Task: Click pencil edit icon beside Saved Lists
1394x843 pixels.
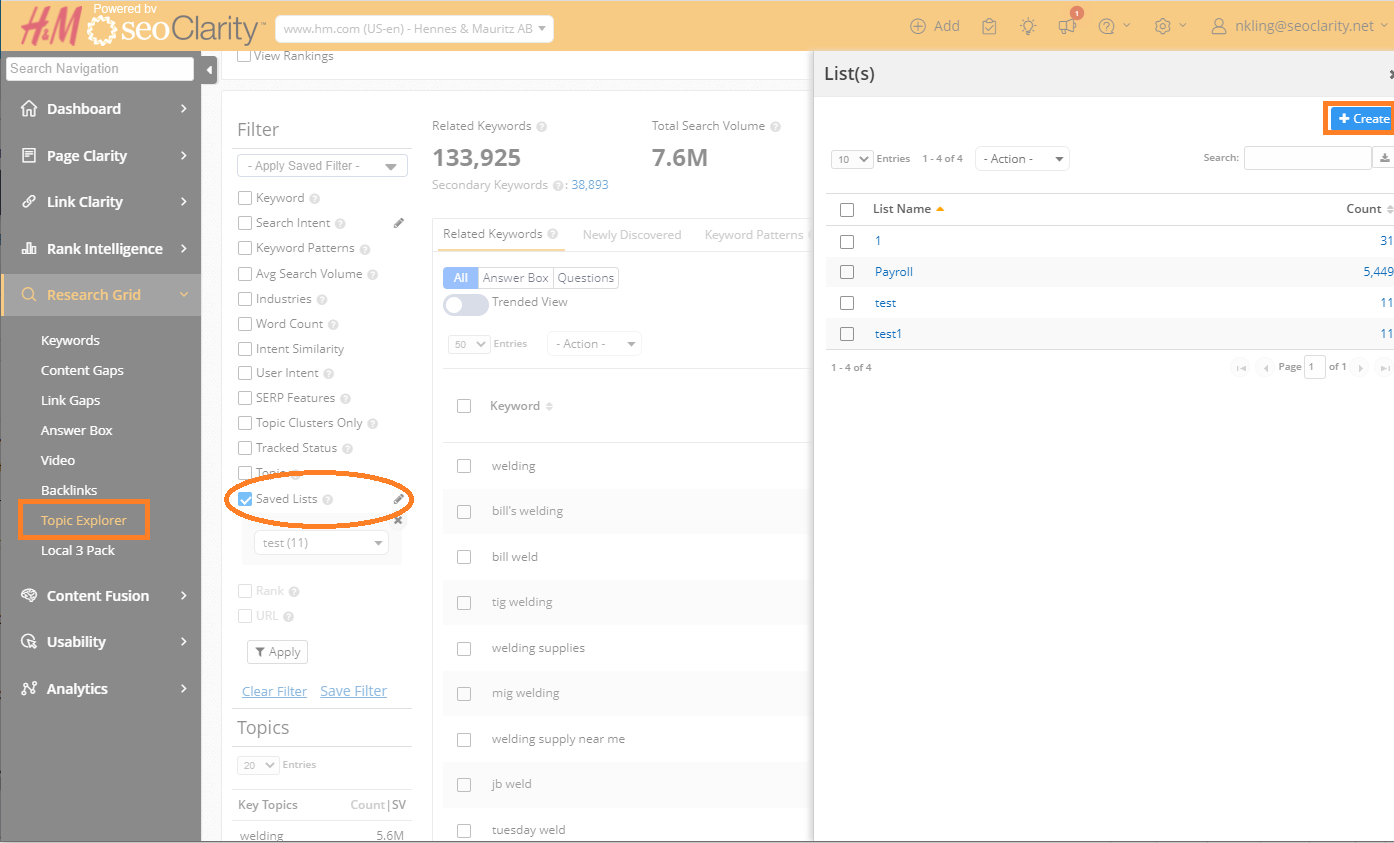Action: click(x=398, y=499)
